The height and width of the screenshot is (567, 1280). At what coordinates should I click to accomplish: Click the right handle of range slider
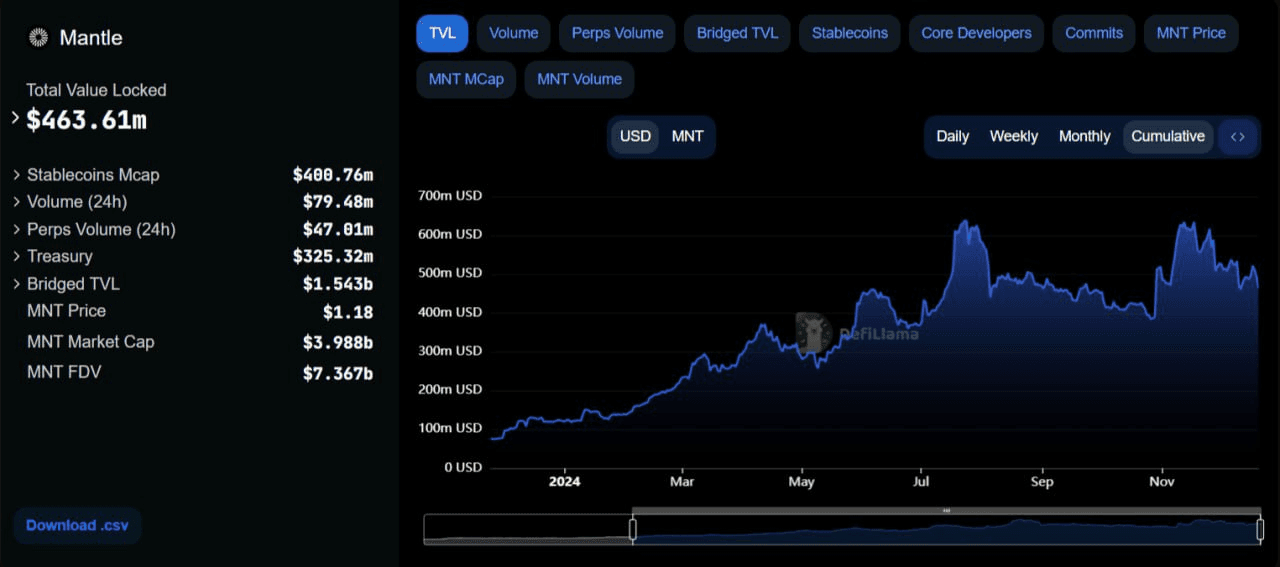1259,529
